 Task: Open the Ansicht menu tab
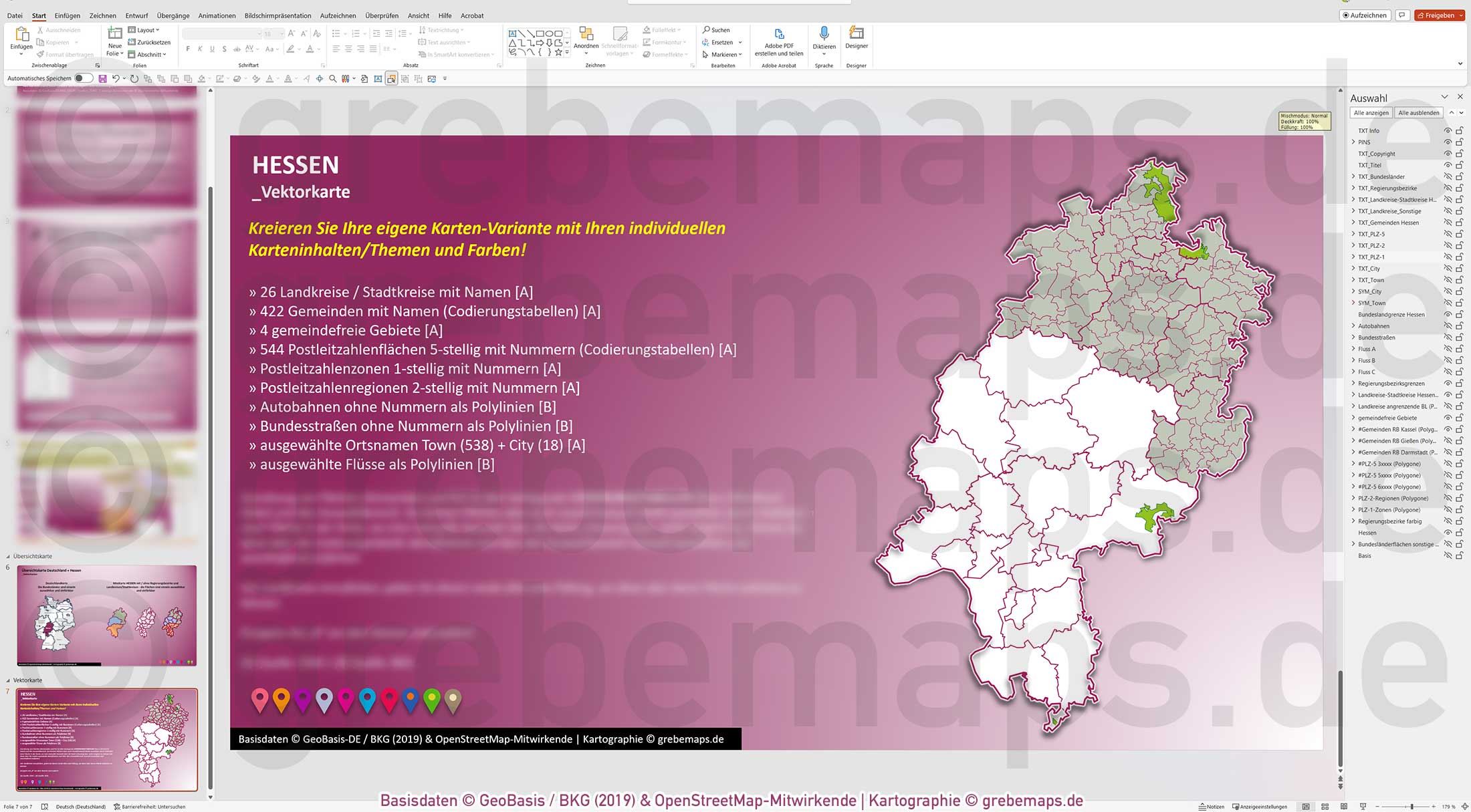(419, 15)
